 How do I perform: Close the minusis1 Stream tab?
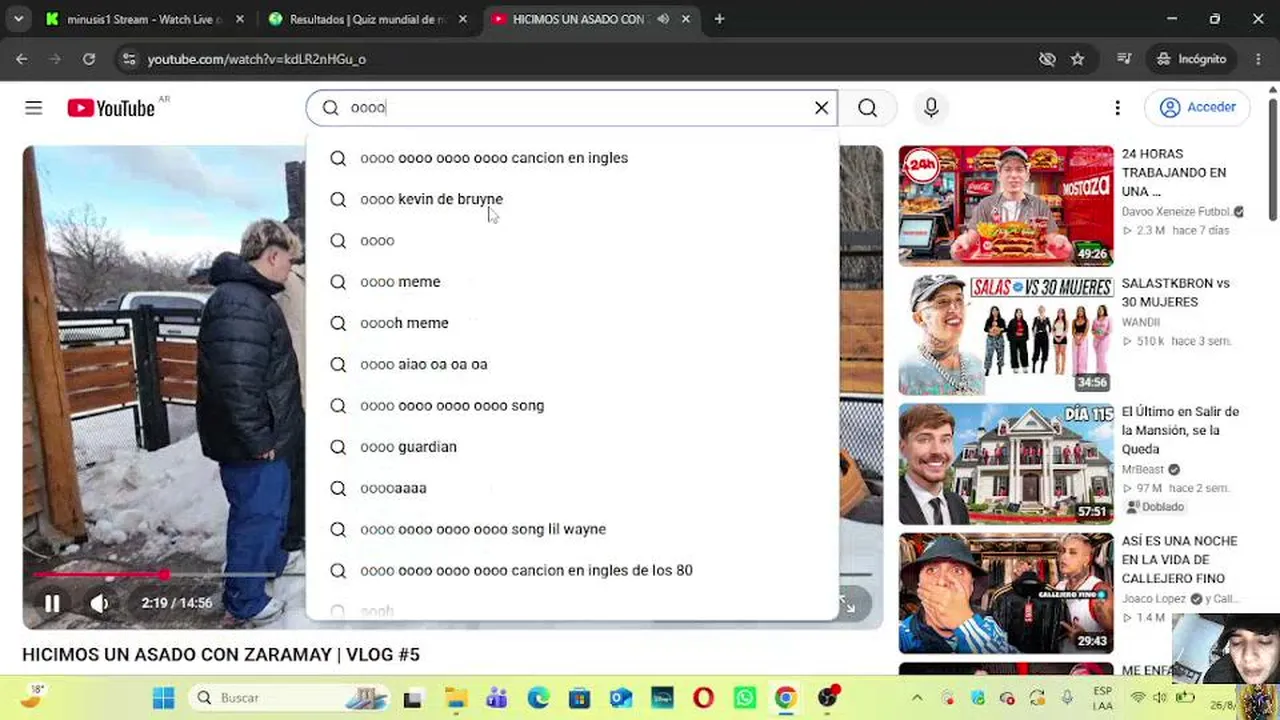pyautogui.click(x=239, y=19)
